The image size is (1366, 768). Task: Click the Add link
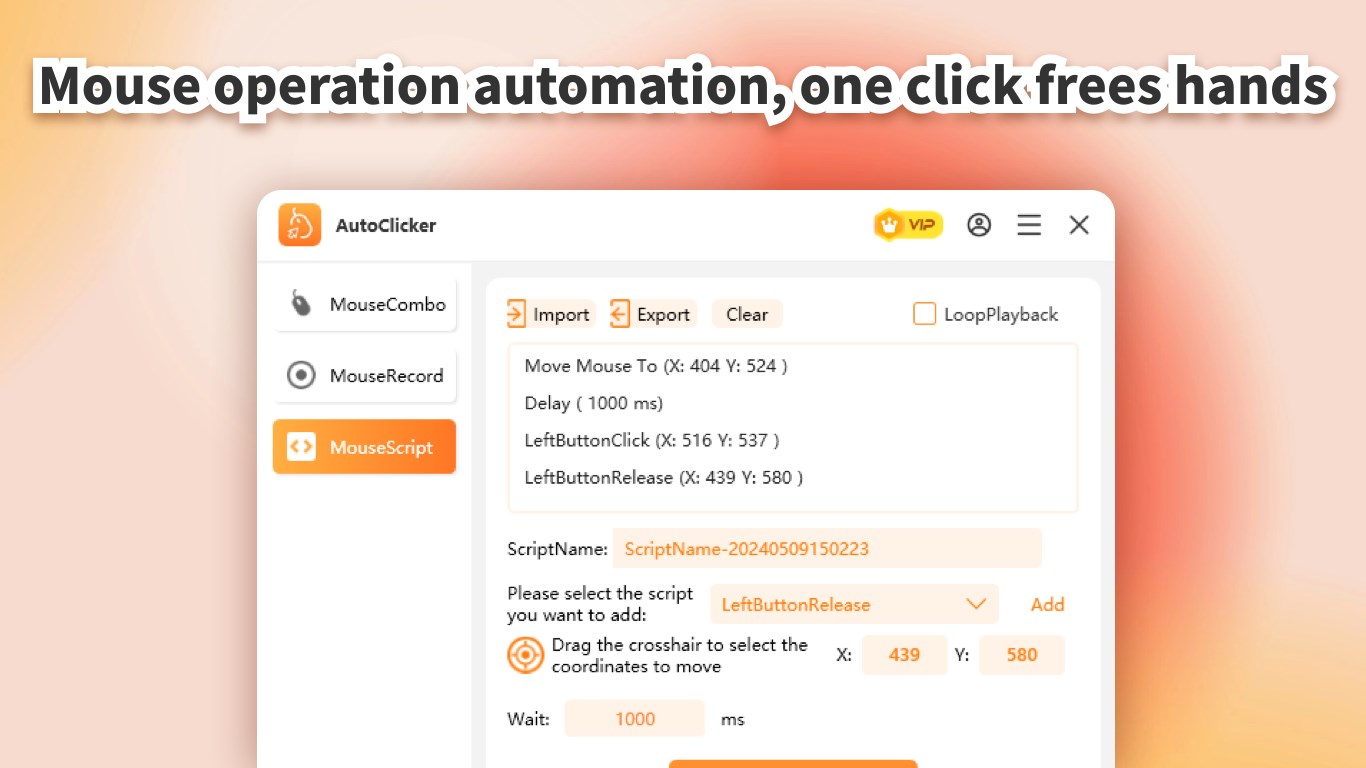click(x=1047, y=604)
